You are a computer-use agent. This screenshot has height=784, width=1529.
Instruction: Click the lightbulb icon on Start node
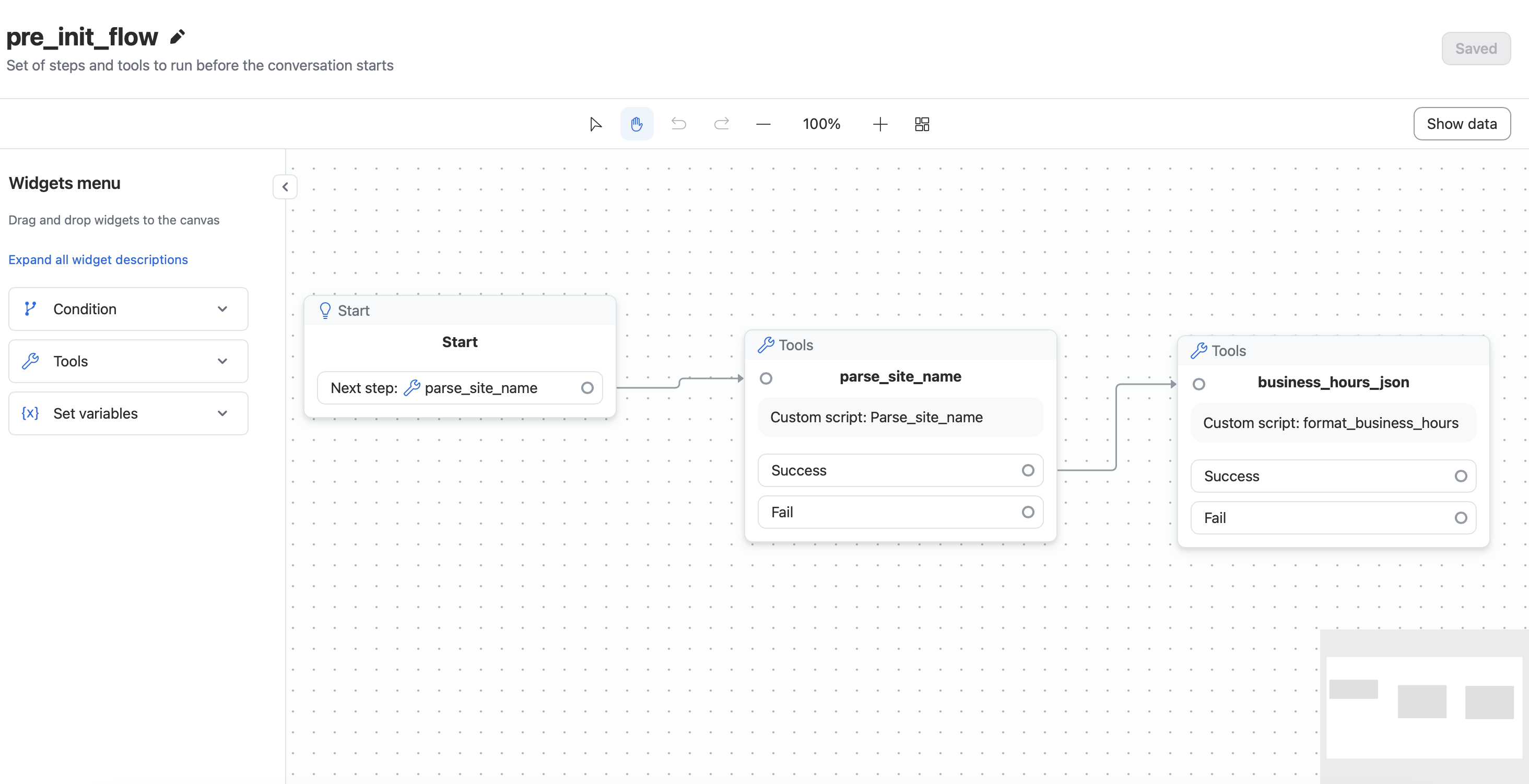click(325, 311)
